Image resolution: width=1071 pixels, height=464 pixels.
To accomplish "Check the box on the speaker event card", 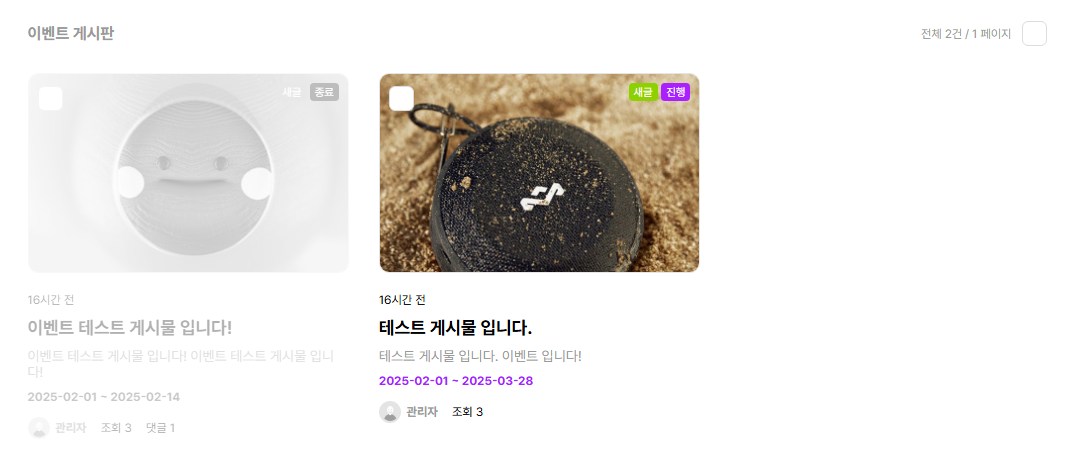I will (402, 98).
